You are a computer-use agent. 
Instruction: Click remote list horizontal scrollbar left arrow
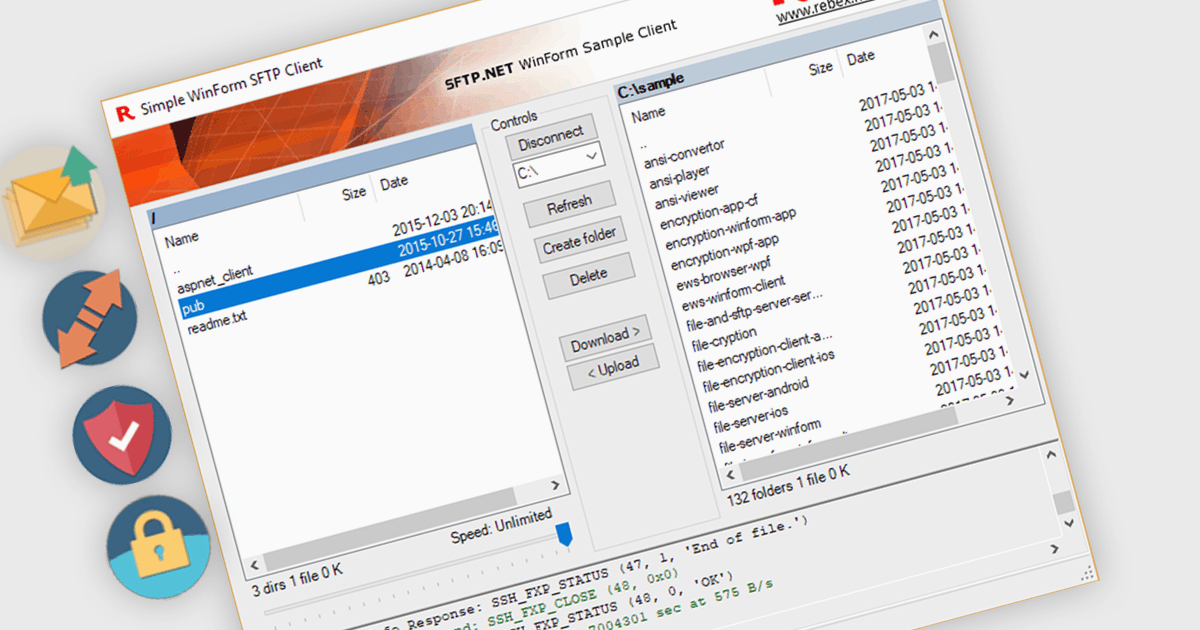[255, 564]
